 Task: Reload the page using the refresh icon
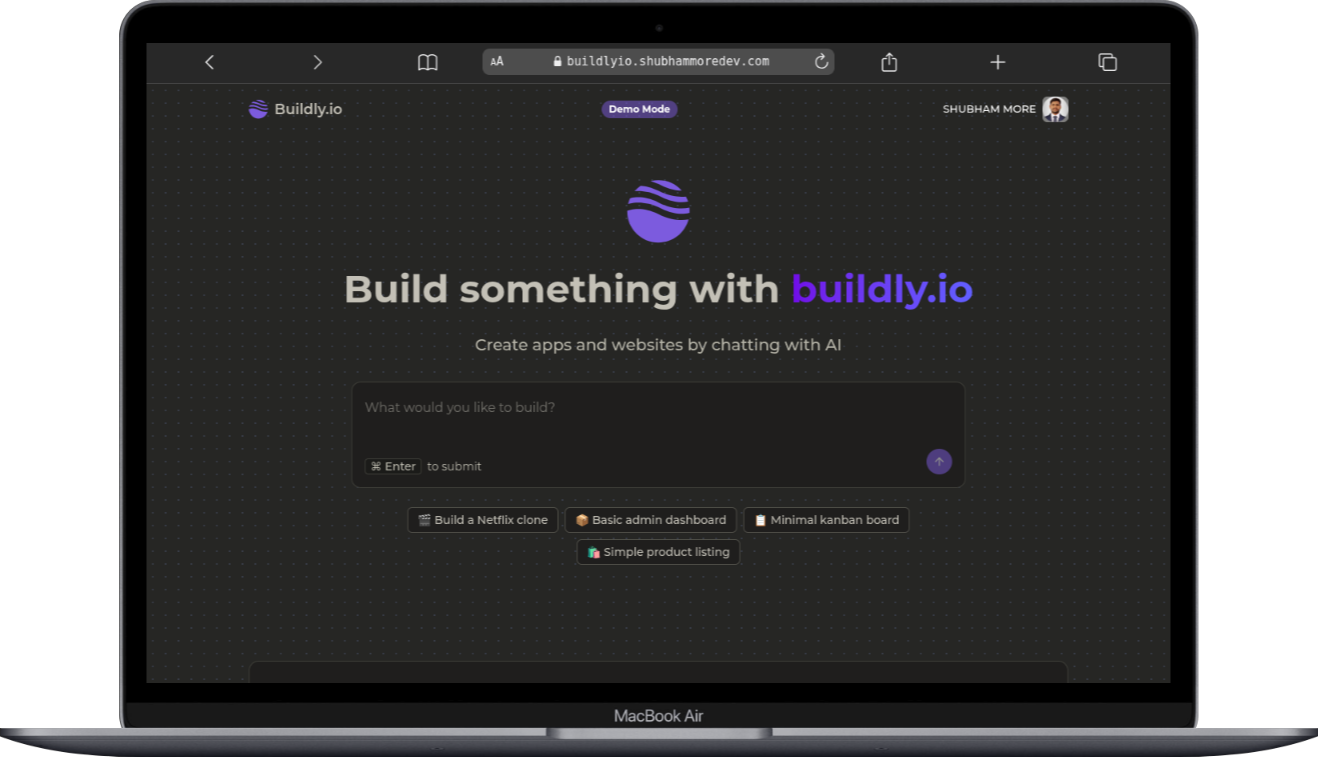[821, 61]
